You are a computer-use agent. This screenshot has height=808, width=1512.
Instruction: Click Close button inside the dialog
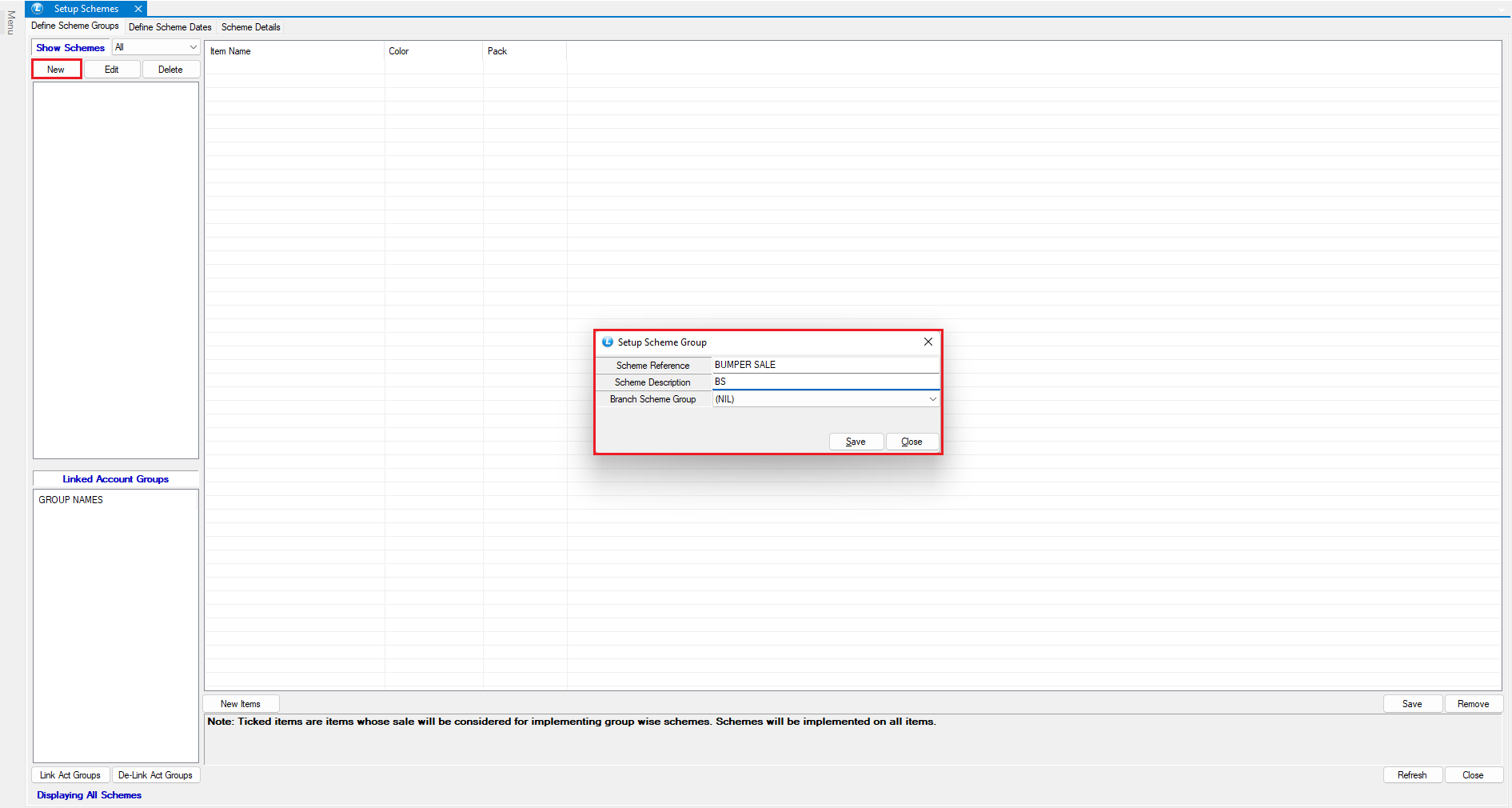(912, 442)
